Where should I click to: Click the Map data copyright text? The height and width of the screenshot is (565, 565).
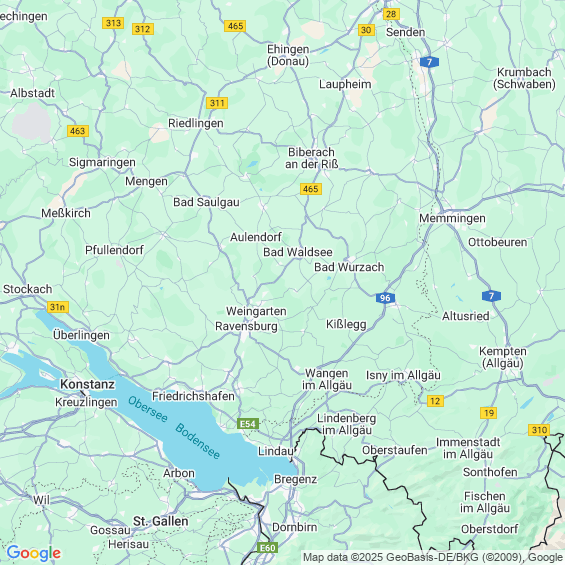click(x=433, y=557)
